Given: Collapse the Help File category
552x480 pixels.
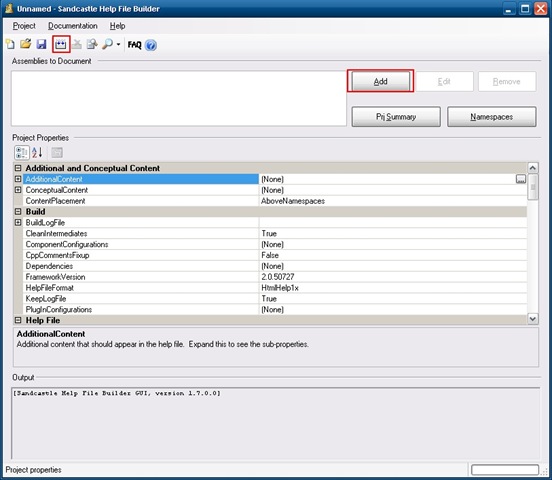Looking at the screenshot, I should click(x=18, y=320).
